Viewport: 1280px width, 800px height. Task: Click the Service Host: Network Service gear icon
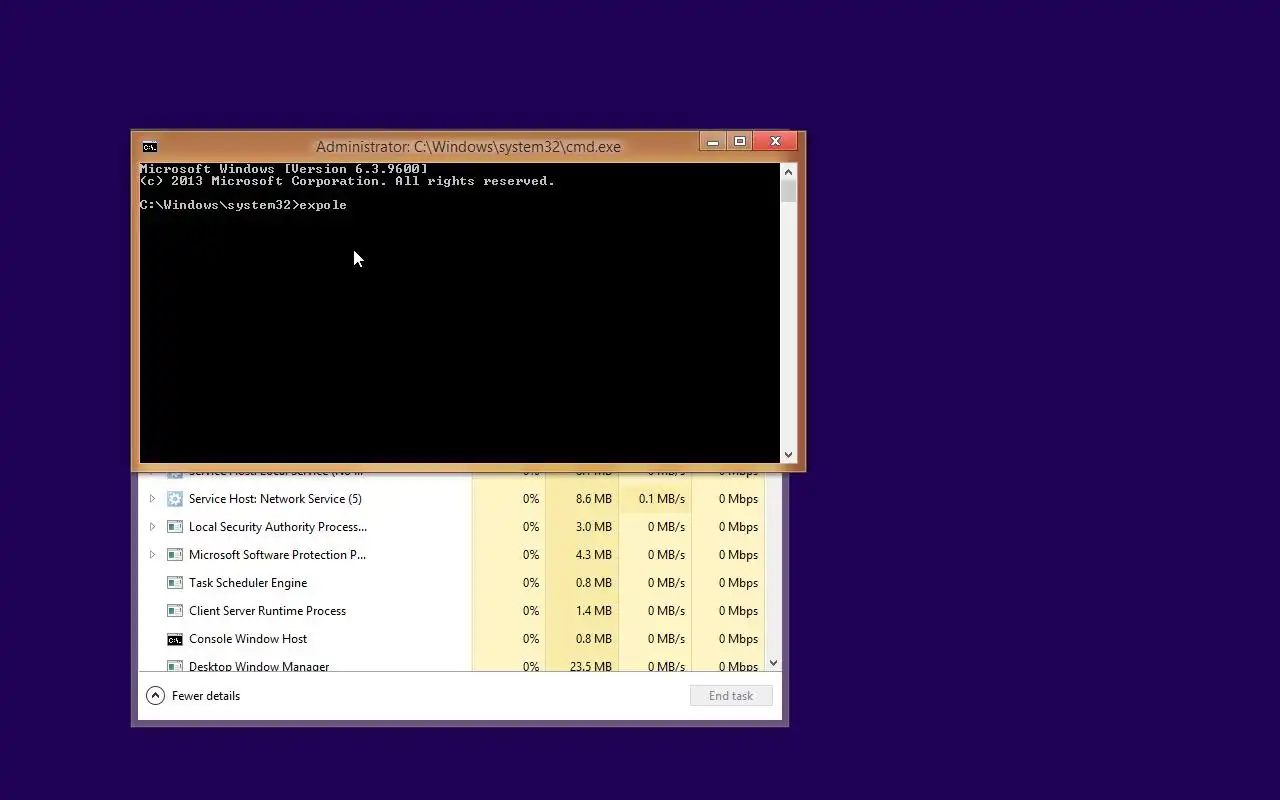174,499
